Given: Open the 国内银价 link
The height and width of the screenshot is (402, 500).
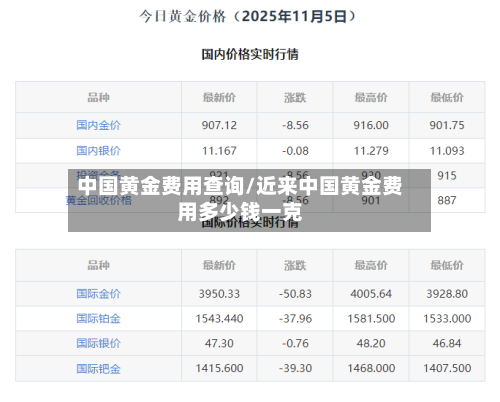Looking at the screenshot, I should pos(98,151).
